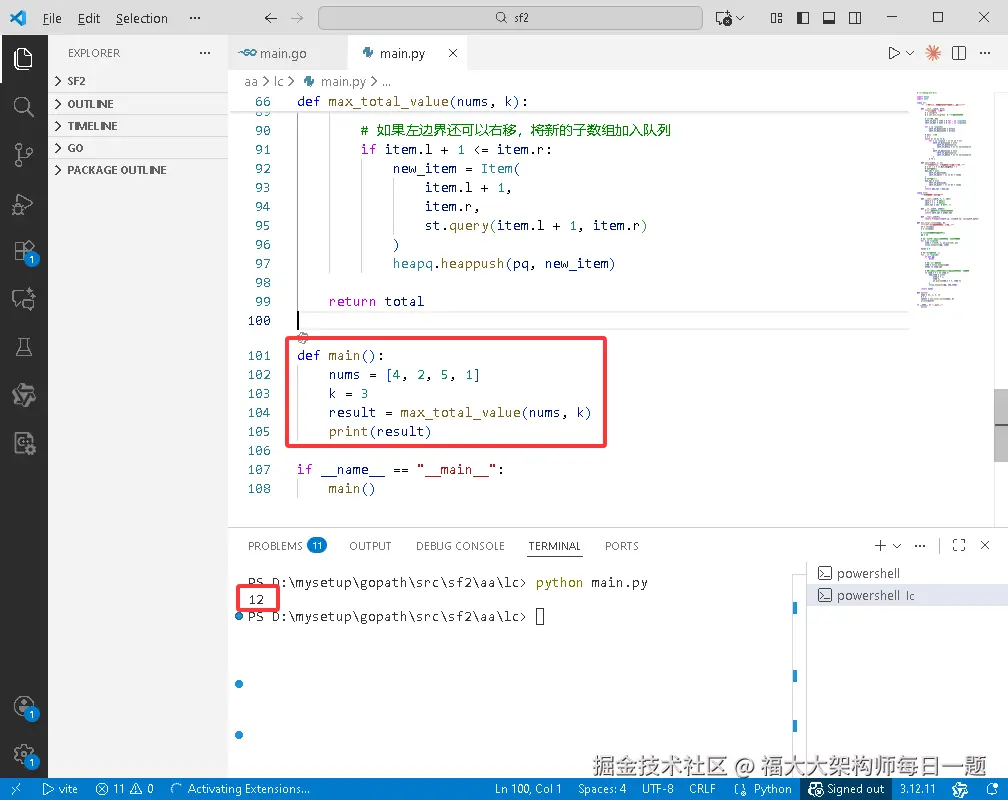
Task: Open Source Control view
Action: [24, 155]
